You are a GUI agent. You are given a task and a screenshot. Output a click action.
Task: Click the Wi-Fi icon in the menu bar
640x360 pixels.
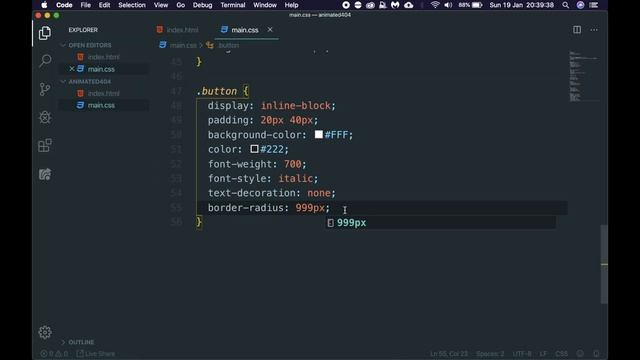(435, 5)
